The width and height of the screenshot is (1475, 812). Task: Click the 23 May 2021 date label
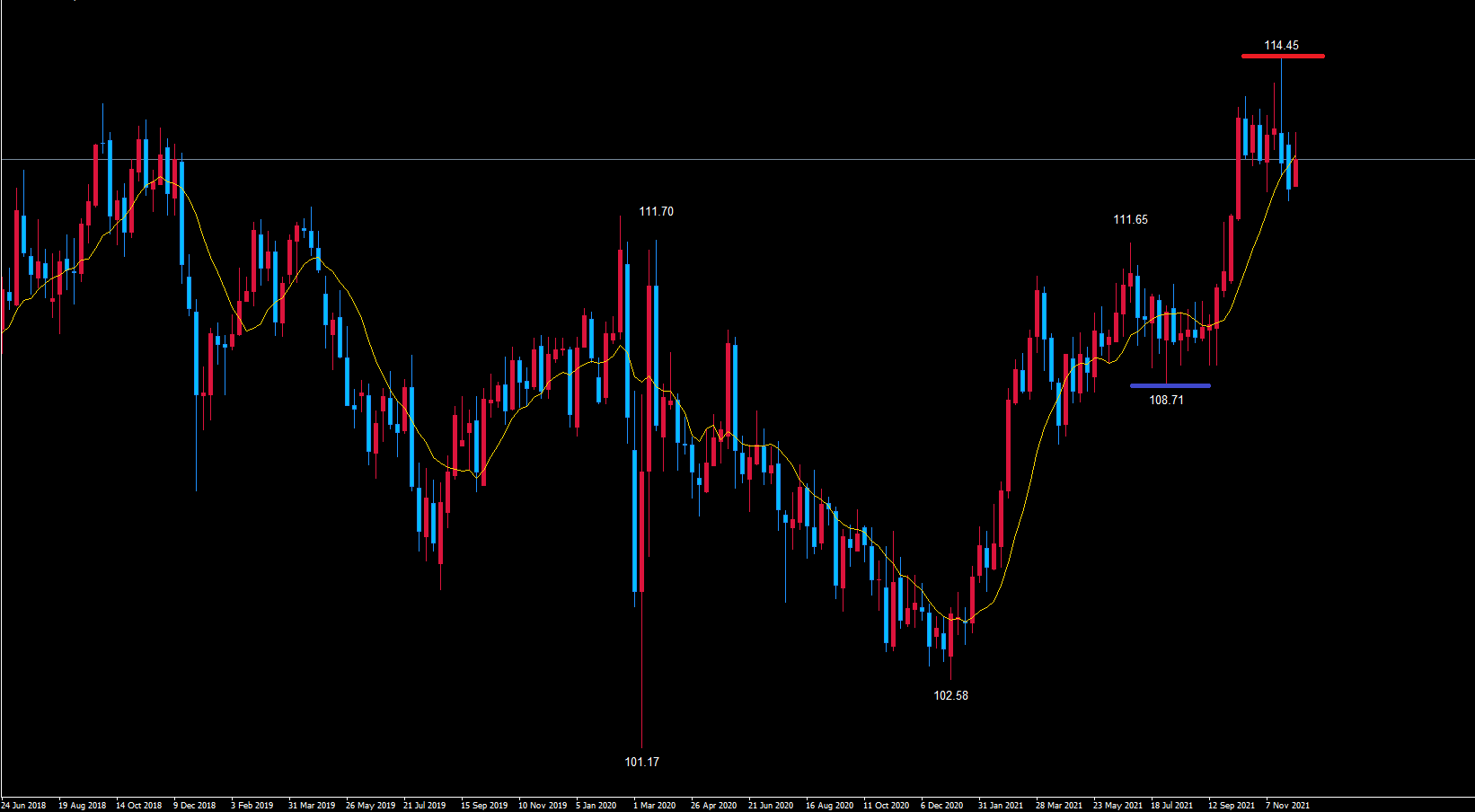1117,806
